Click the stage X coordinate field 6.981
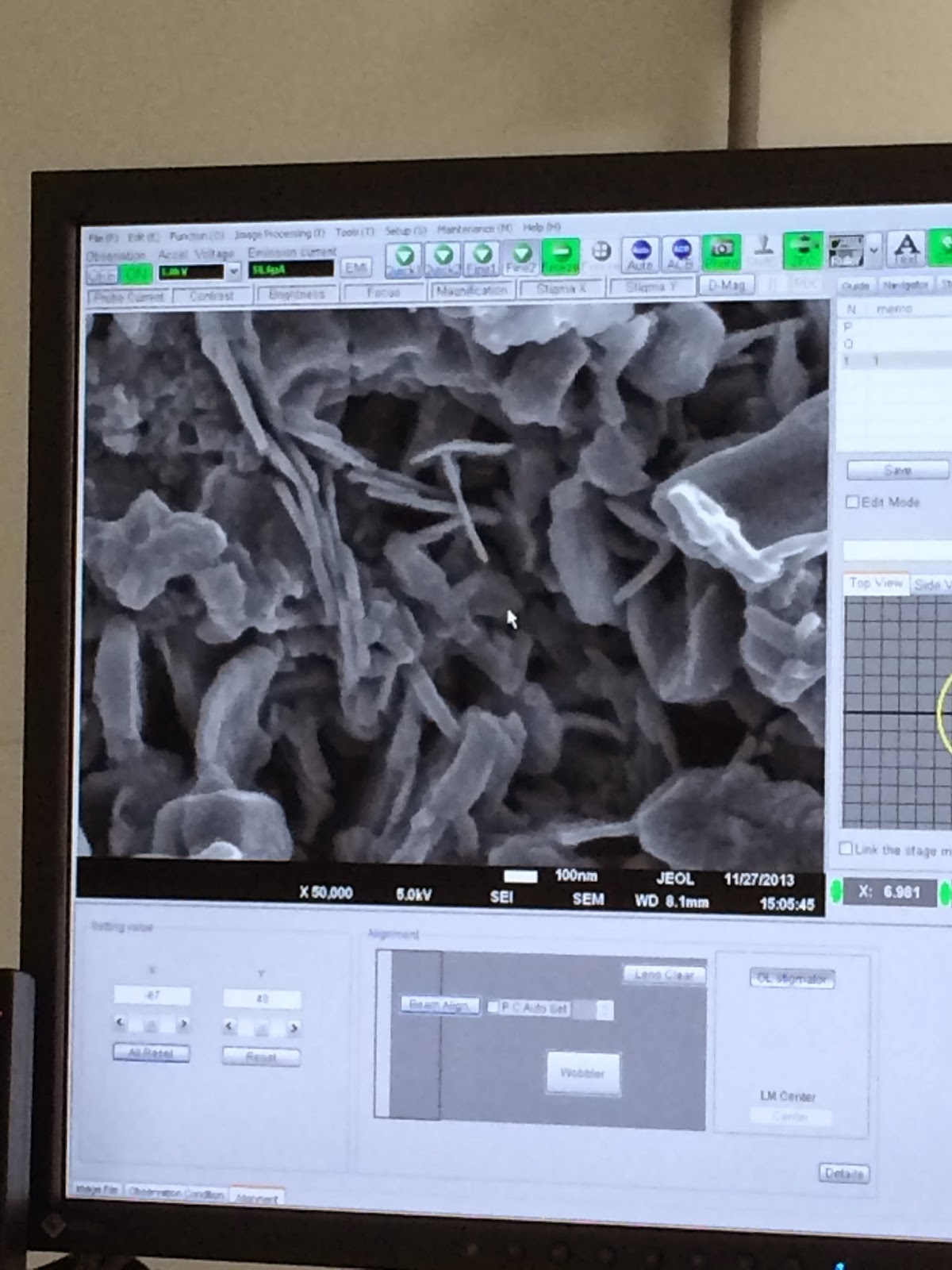952x1270 pixels. click(889, 892)
